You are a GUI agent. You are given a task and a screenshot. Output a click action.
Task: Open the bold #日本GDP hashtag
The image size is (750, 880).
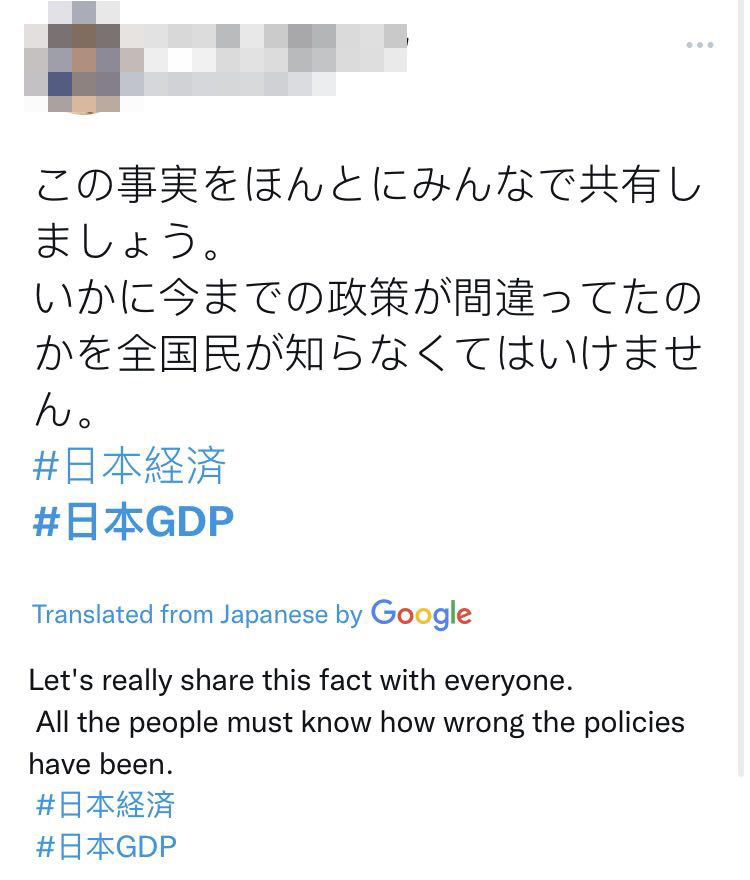click(134, 522)
